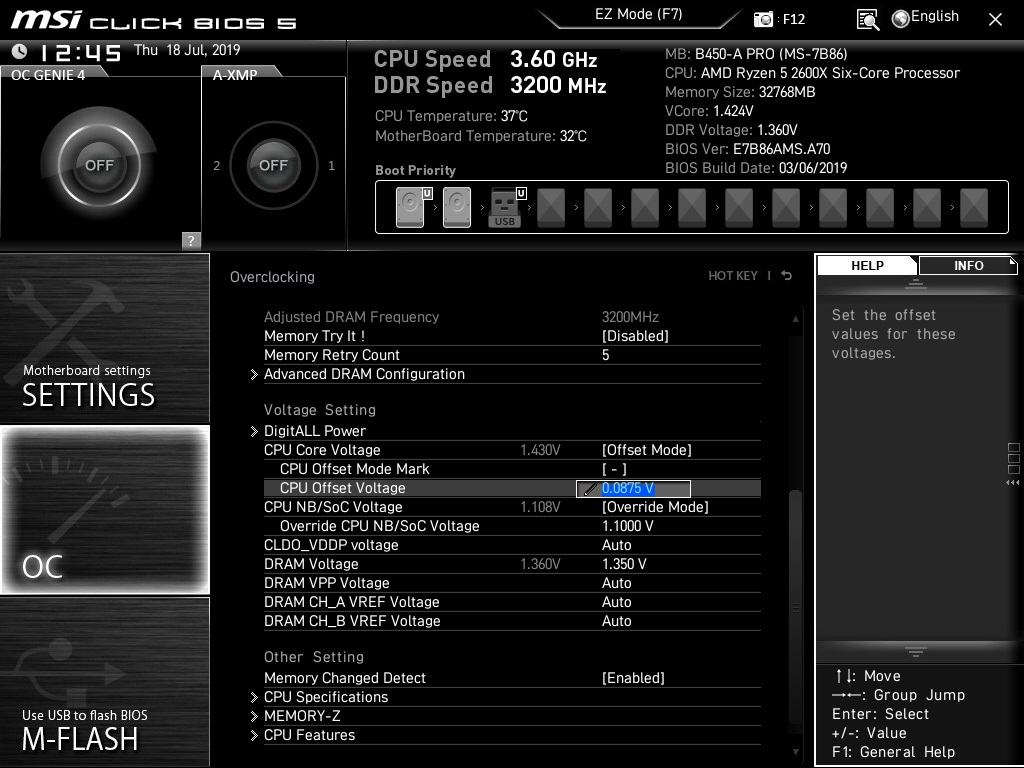Go back using the return arrow icon

pyautogui.click(x=787, y=276)
